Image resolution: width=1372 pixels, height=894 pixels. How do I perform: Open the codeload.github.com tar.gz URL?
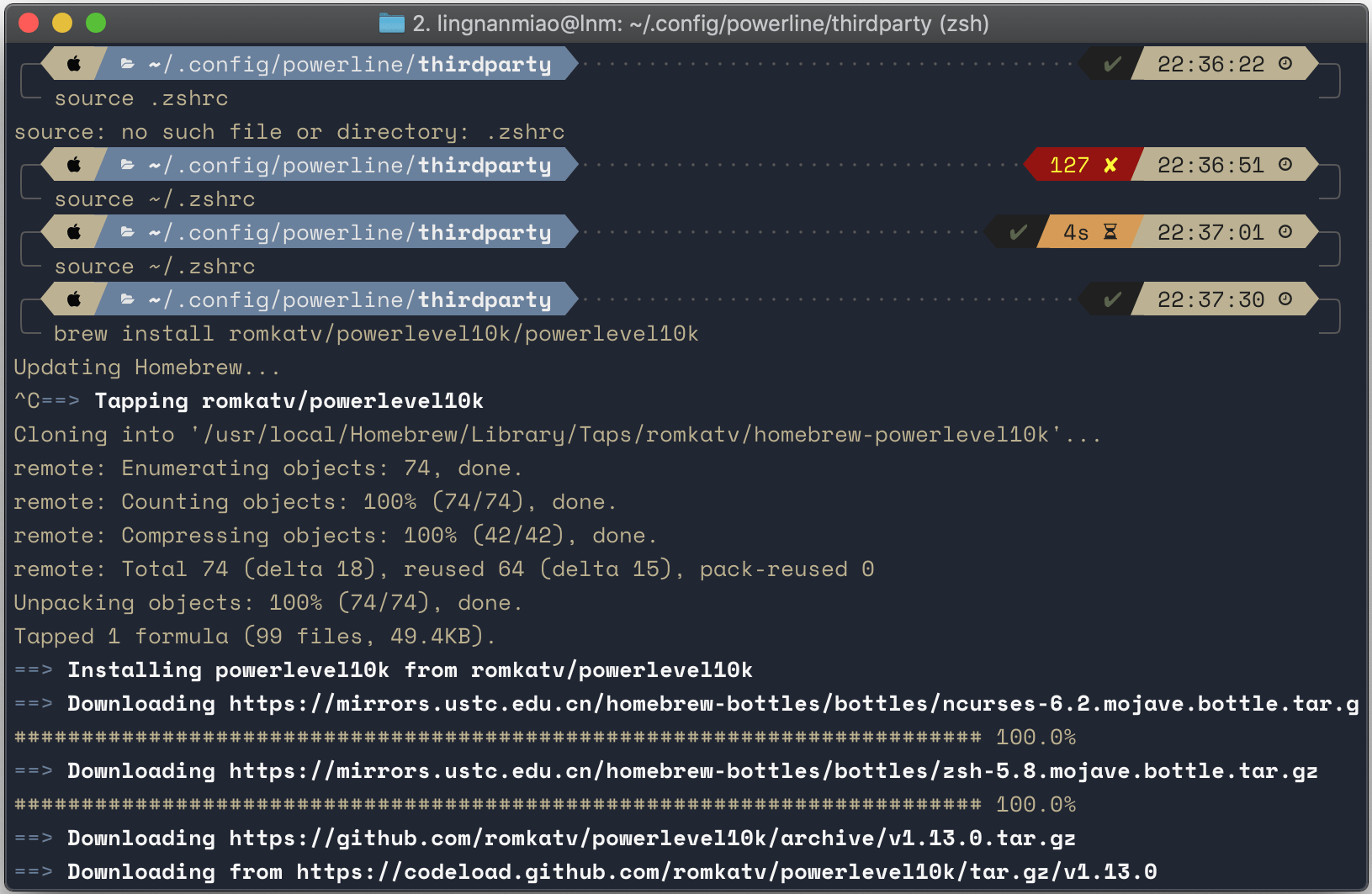click(726, 872)
